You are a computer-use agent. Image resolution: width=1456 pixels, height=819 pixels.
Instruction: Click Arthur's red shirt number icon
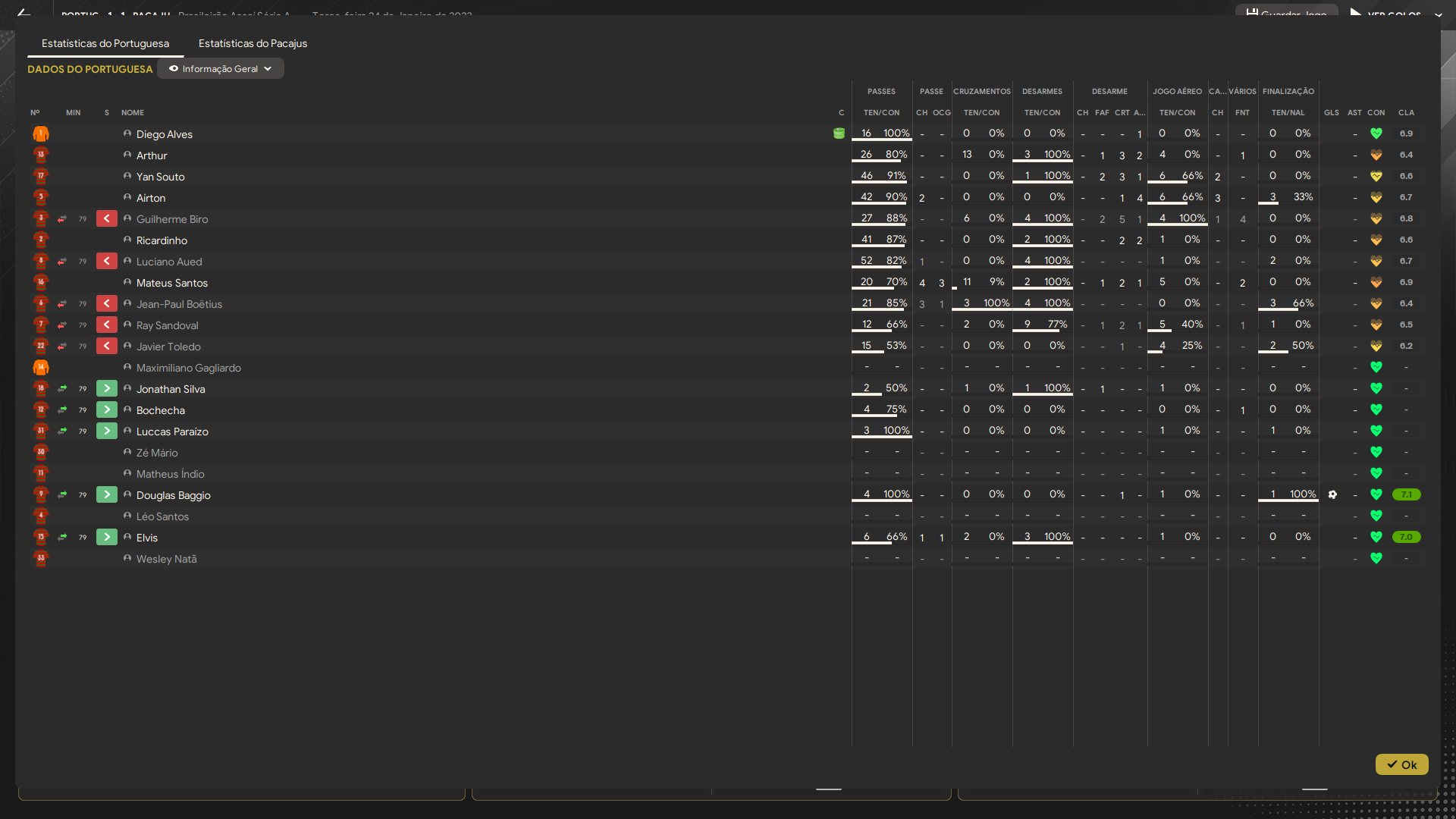(41, 155)
